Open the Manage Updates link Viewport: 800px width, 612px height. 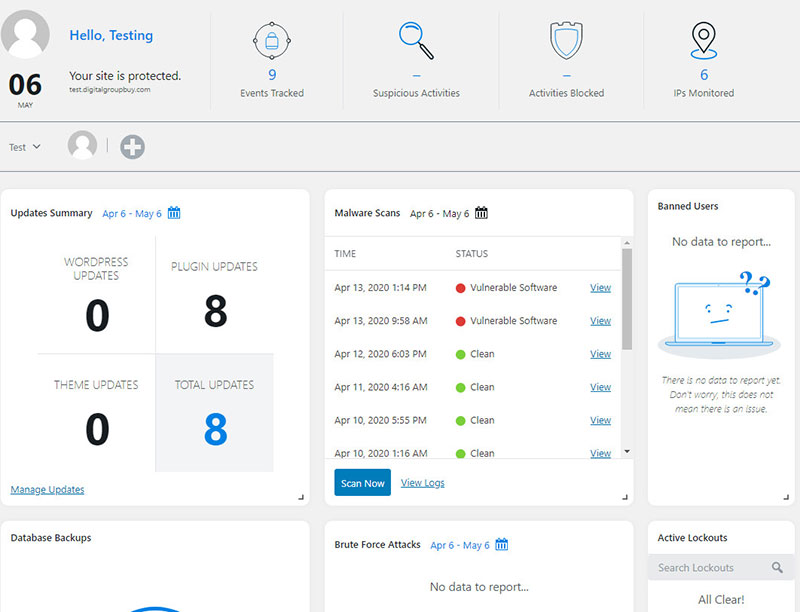click(47, 490)
